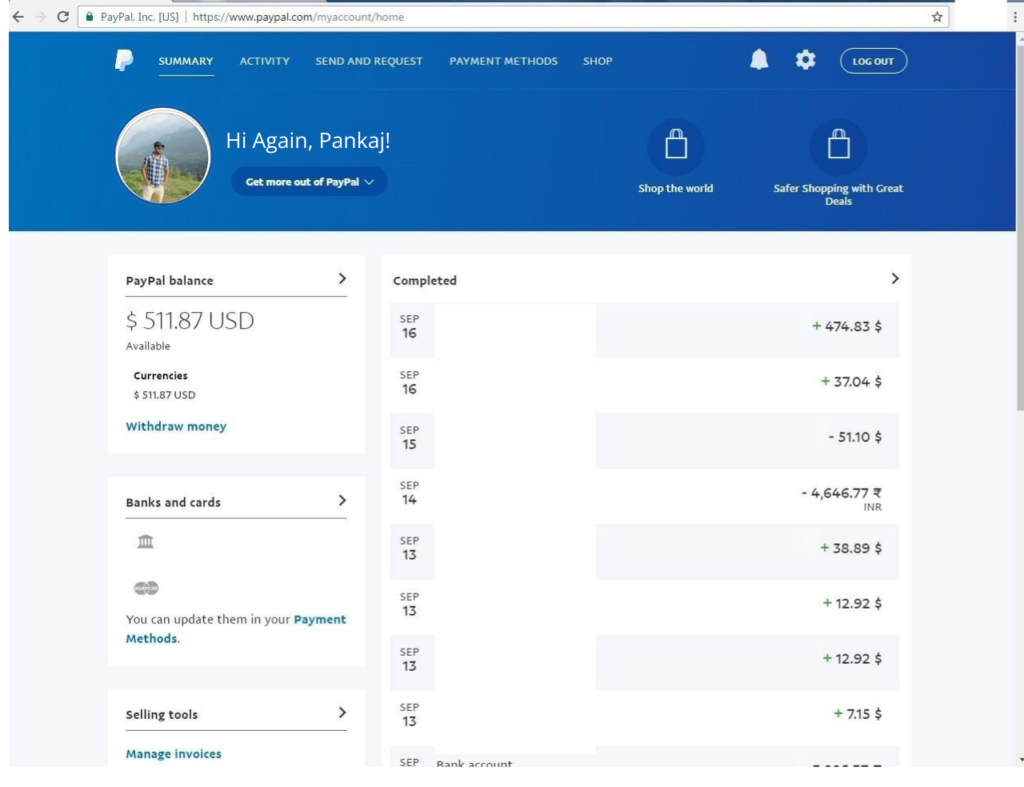Click the PayPal balance heading

coord(170,280)
